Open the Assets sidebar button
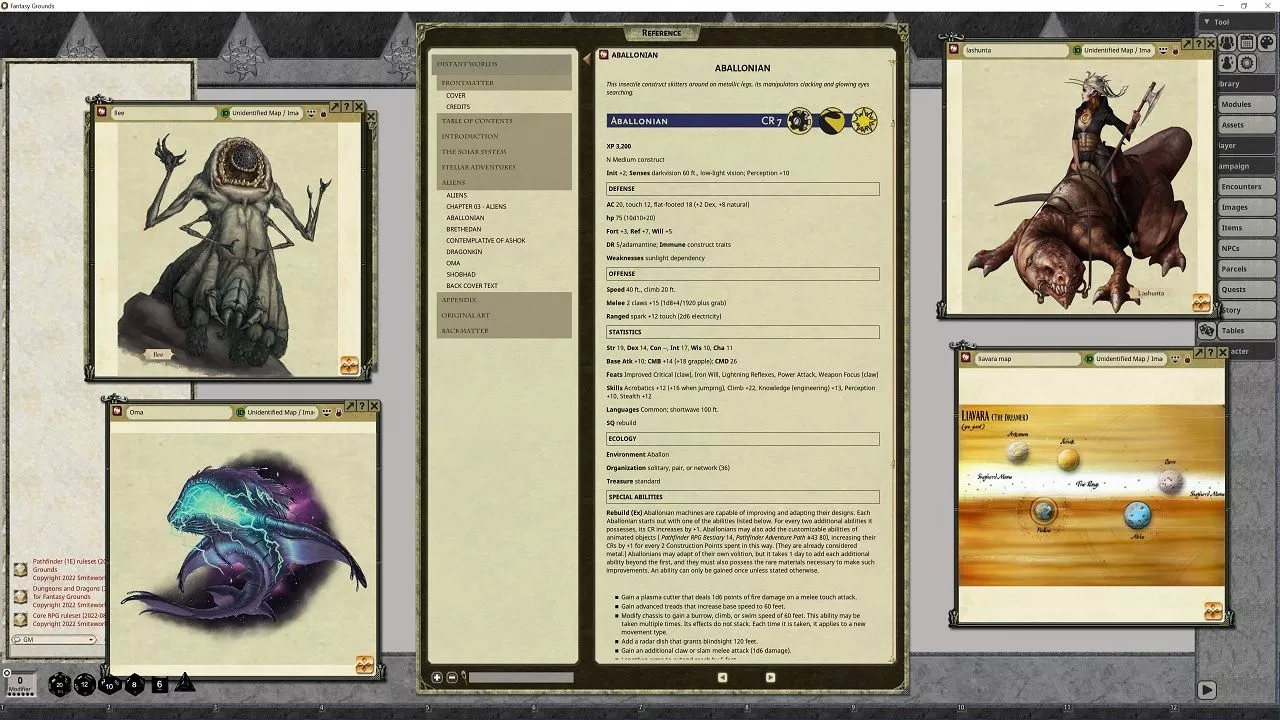Image resolution: width=1280 pixels, height=720 pixels. pyautogui.click(x=1246, y=125)
